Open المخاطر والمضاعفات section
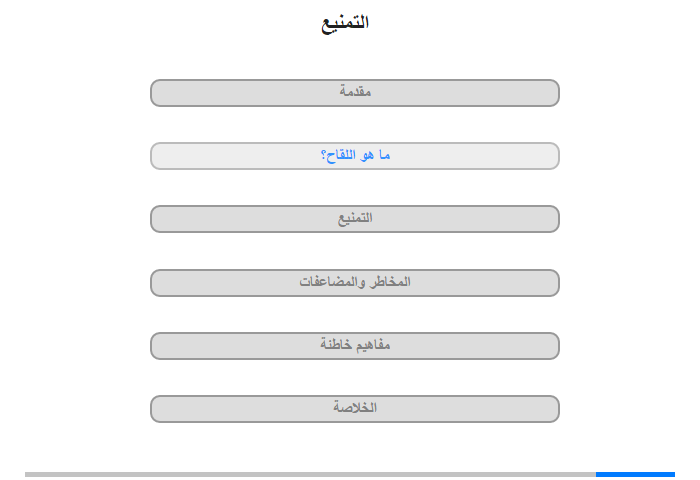700x480 pixels. click(354, 283)
